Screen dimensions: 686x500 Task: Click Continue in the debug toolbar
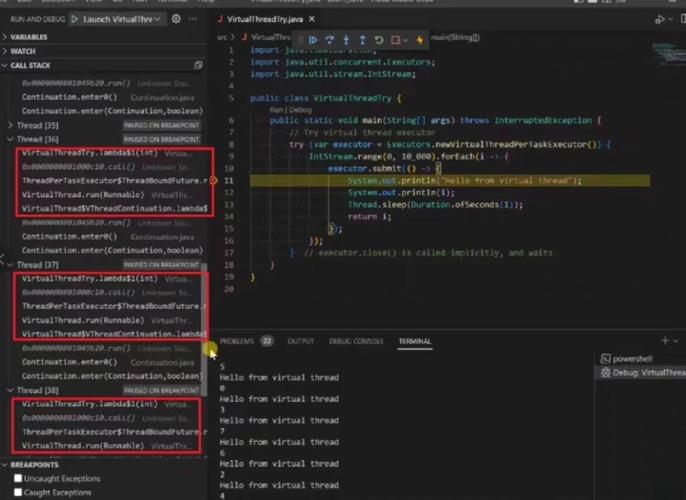coord(313,40)
